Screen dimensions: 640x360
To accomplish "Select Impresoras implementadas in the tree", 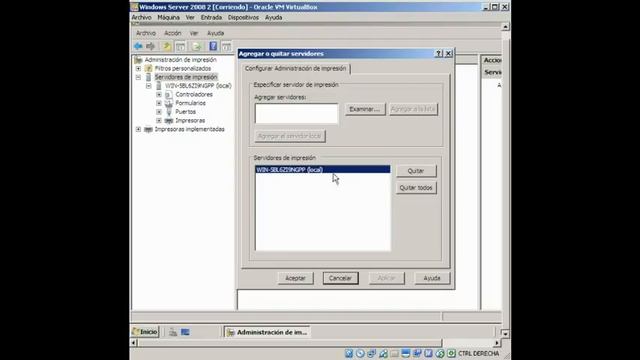I will 189,129.
